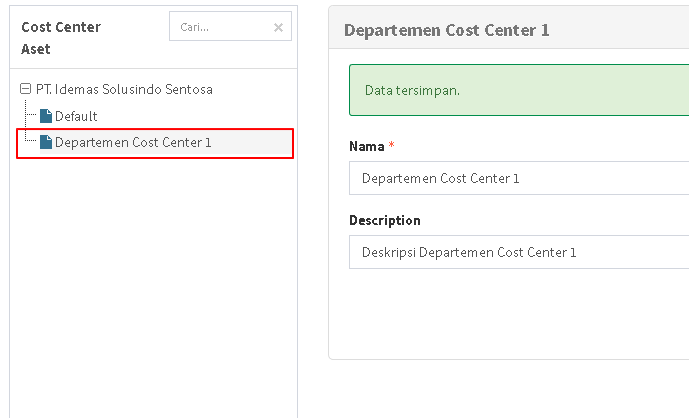The image size is (689, 418).
Task: Select Departemen Cost Center 1 tree label
Action: point(133,142)
